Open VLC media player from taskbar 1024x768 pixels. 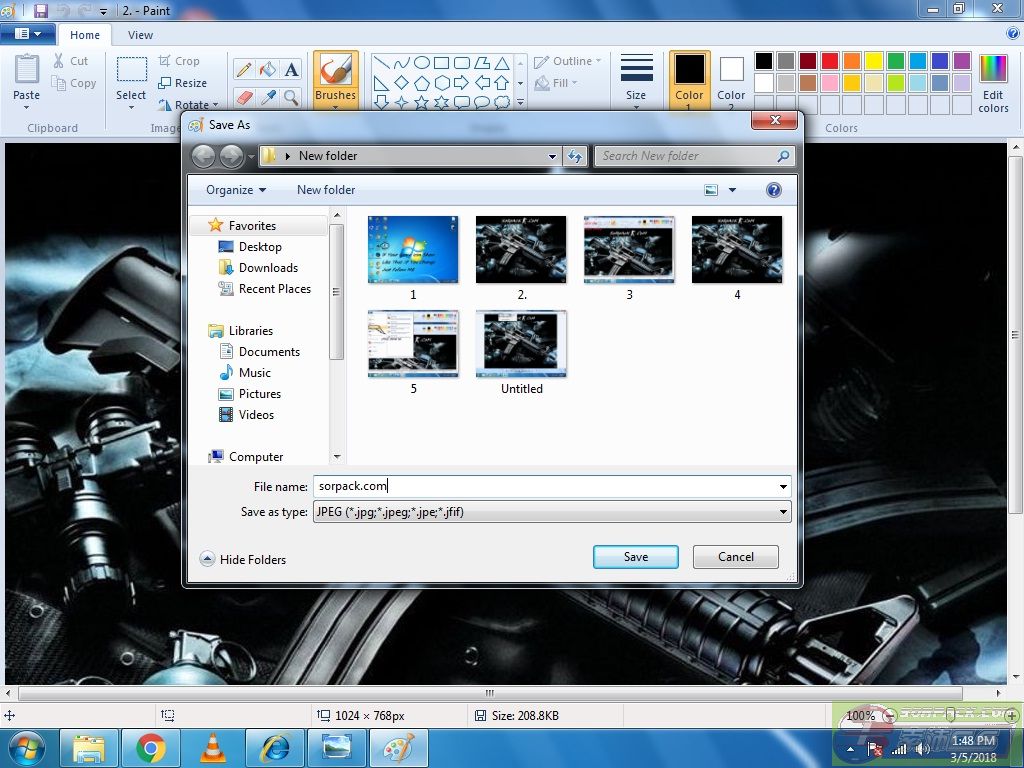(x=213, y=748)
